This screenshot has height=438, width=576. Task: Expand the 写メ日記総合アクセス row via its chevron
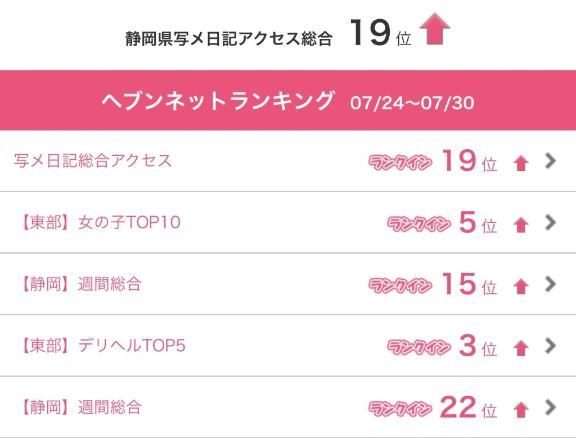[x=550, y=161]
